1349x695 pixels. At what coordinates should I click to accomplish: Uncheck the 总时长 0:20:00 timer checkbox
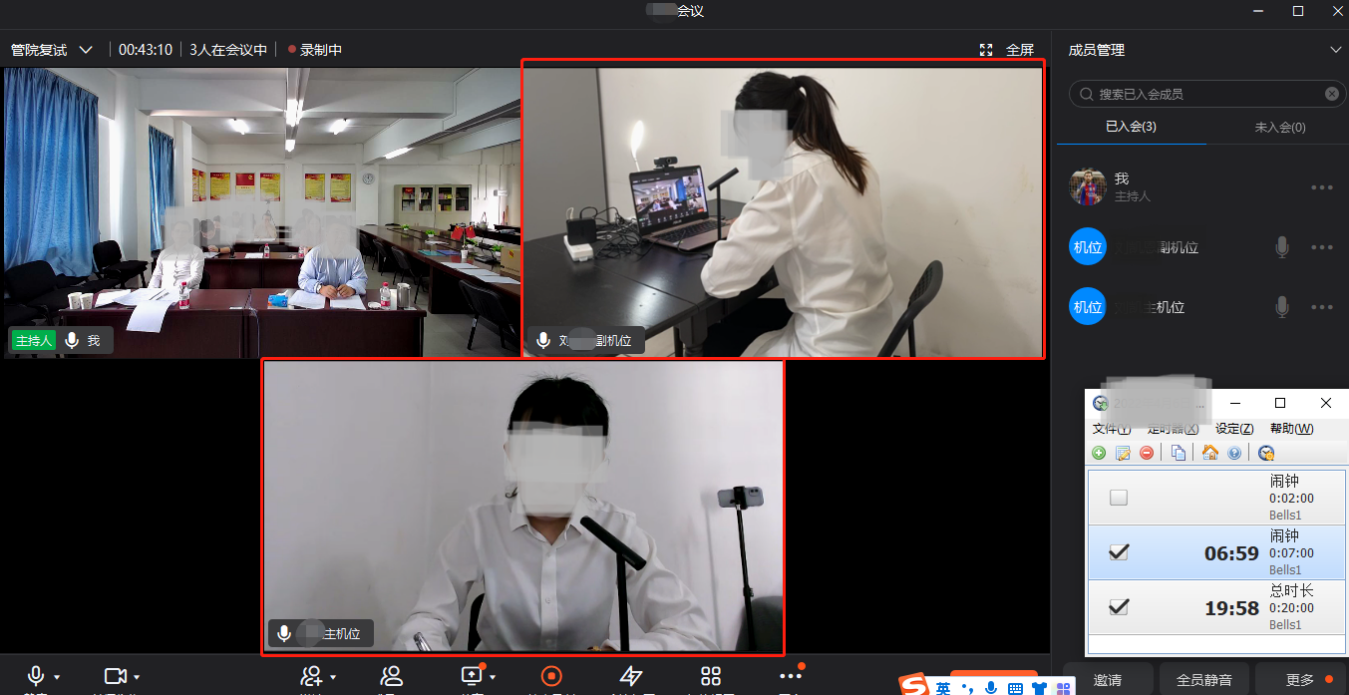tap(1119, 607)
